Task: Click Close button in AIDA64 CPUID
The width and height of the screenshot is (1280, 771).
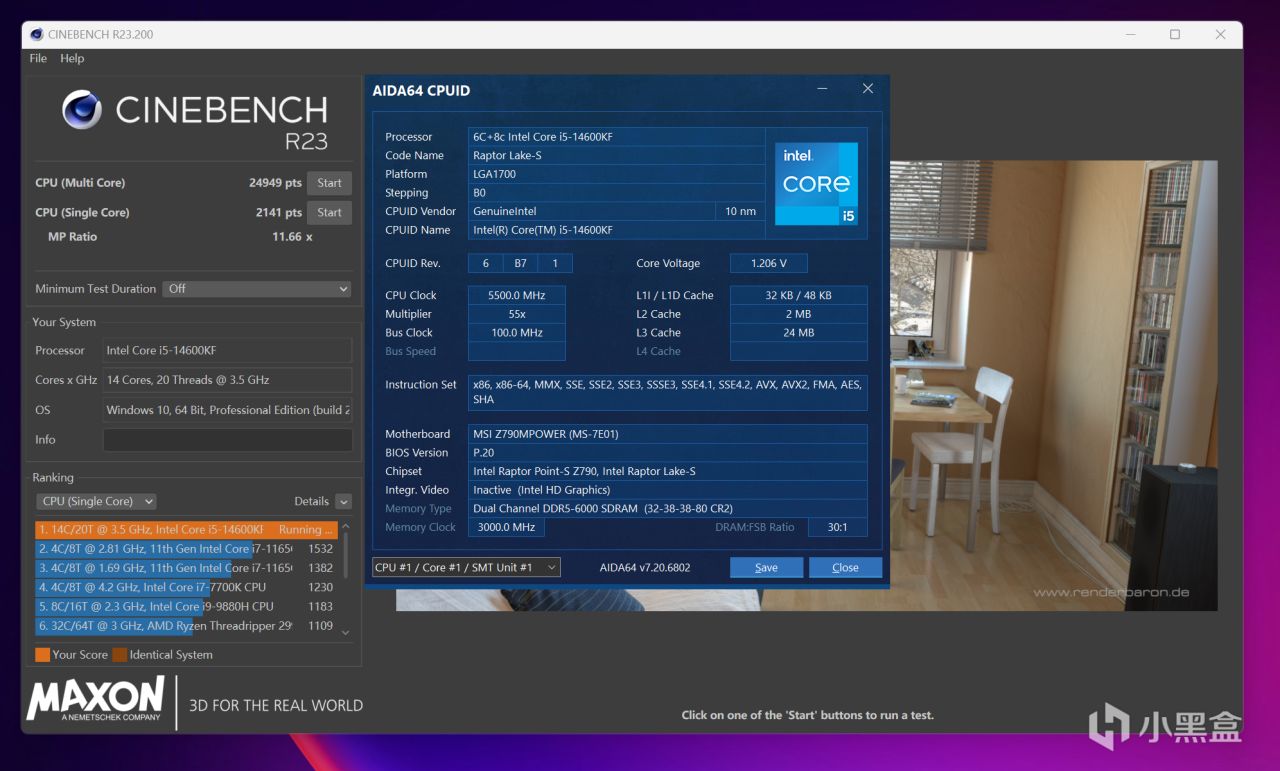Action: [845, 567]
